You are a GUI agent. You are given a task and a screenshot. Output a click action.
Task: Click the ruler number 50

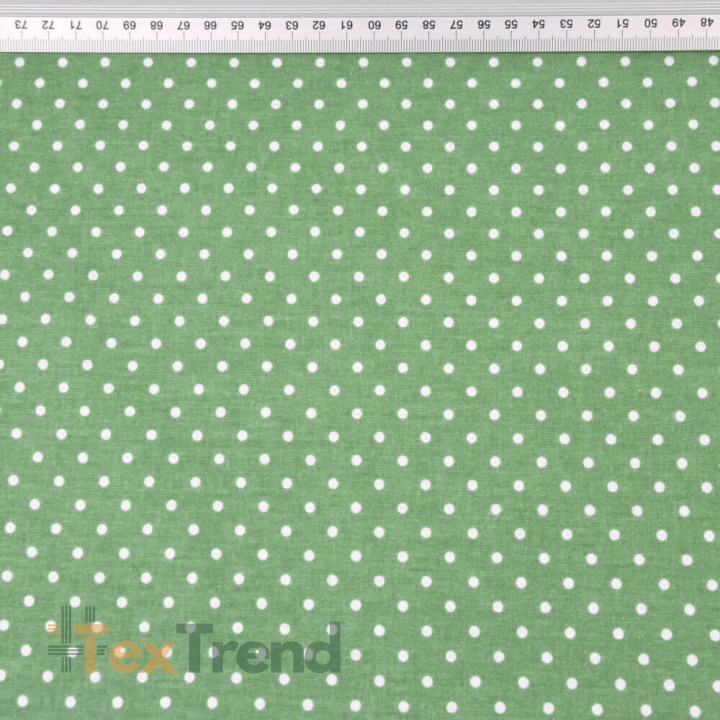[x=650, y=22]
